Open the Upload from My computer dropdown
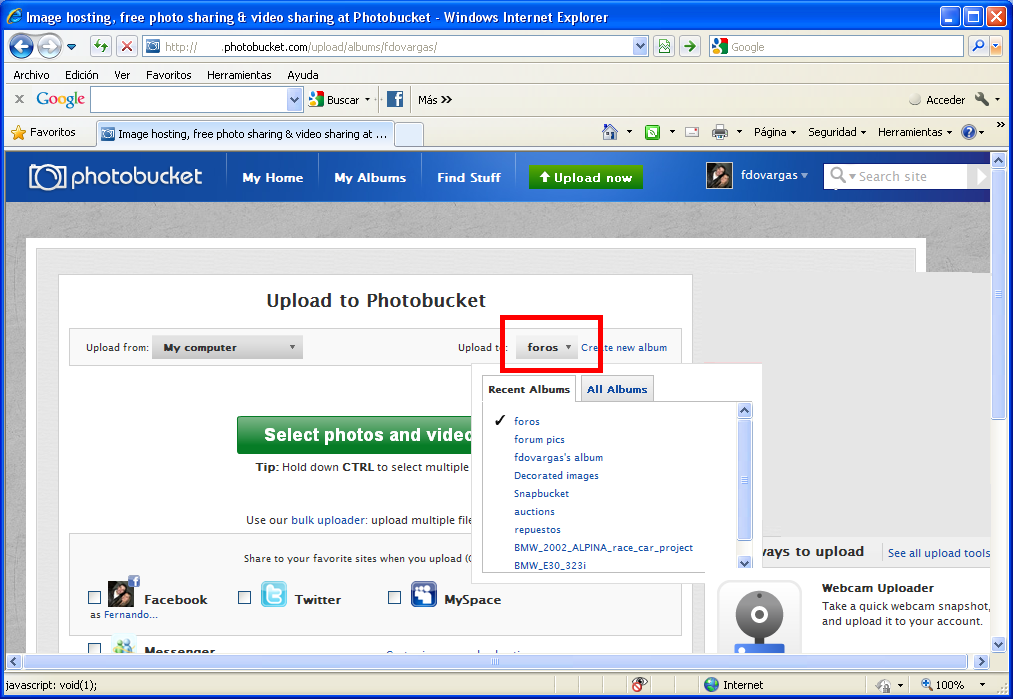This screenshot has height=699, width=1013. [x=227, y=348]
